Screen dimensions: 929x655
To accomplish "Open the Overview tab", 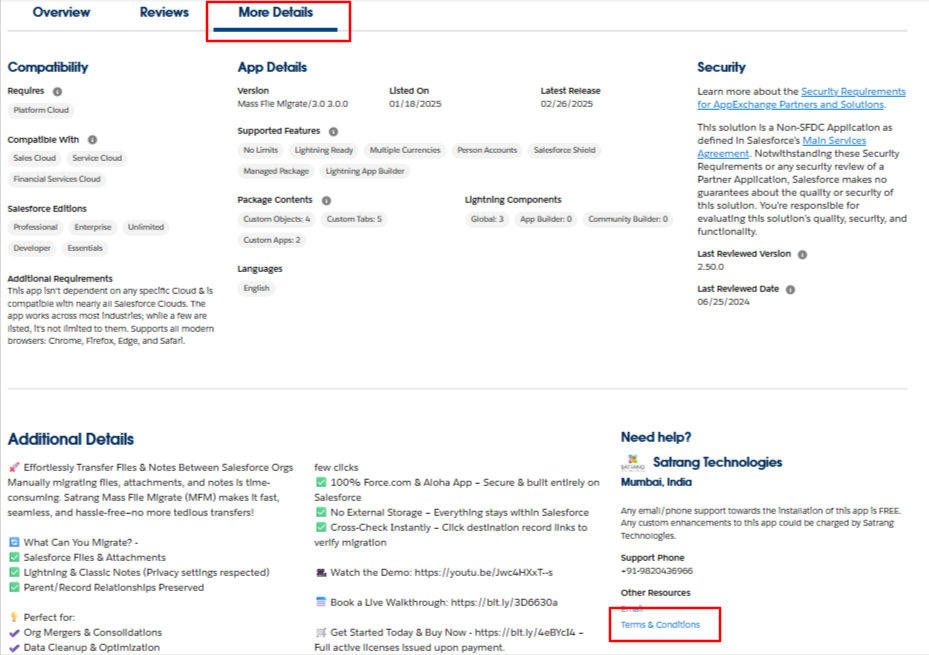I will pyautogui.click(x=61, y=12).
